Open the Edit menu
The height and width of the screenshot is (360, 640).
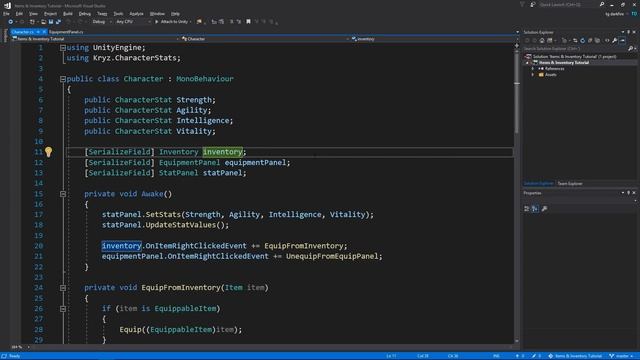[x=19, y=13]
